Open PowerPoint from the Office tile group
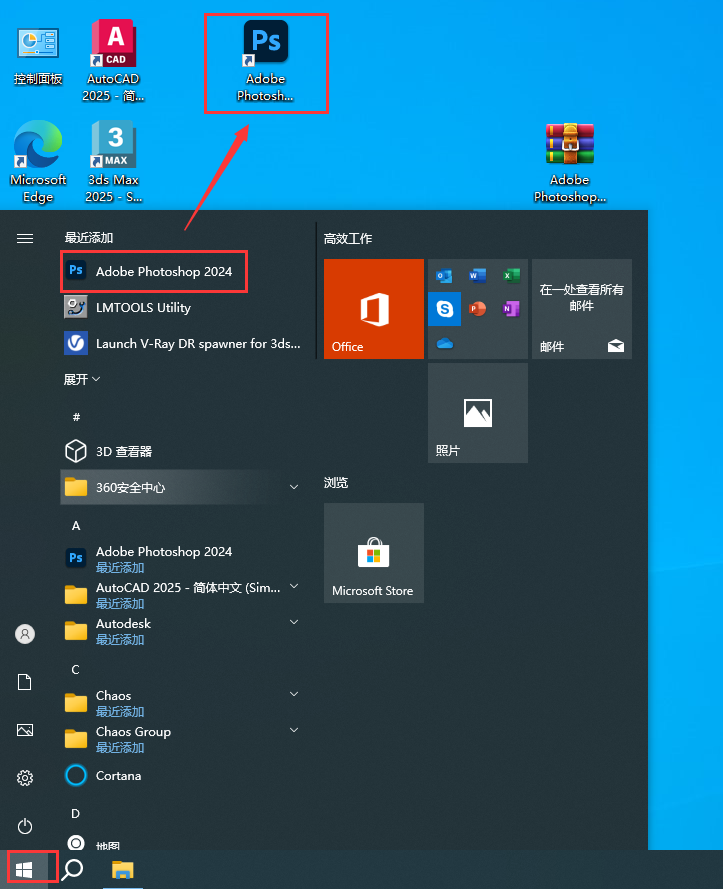The width and height of the screenshot is (723, 889). pyautogui.click(x=477, y=309)
